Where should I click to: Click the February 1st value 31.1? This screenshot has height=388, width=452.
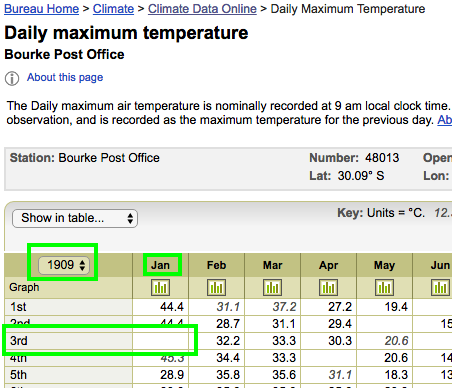tap(228, 307)
